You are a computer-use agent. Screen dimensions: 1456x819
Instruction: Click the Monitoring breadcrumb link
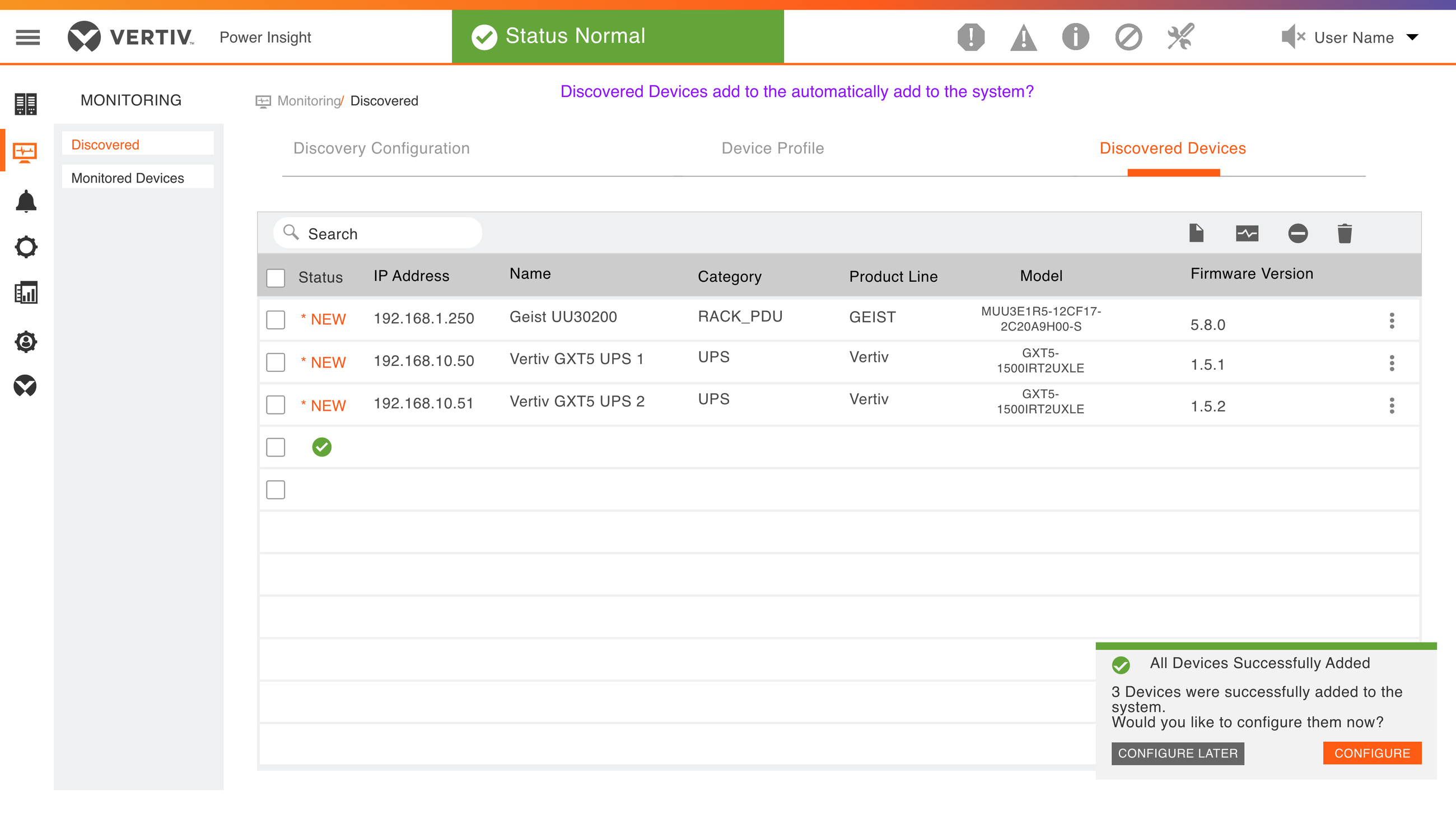tap(309, 101)
